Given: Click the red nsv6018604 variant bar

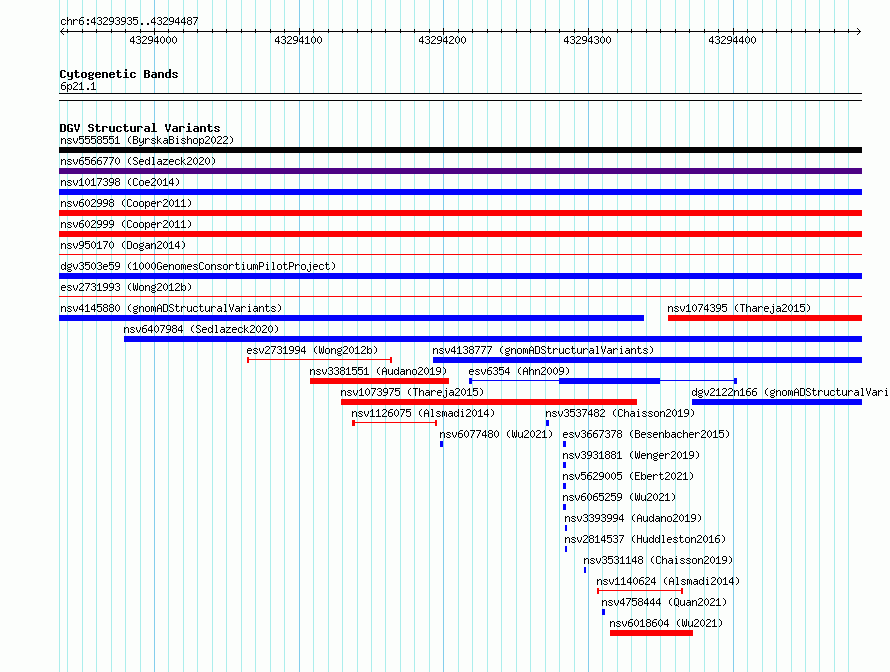Looking at the screenshot, I should tap(652, 633).
